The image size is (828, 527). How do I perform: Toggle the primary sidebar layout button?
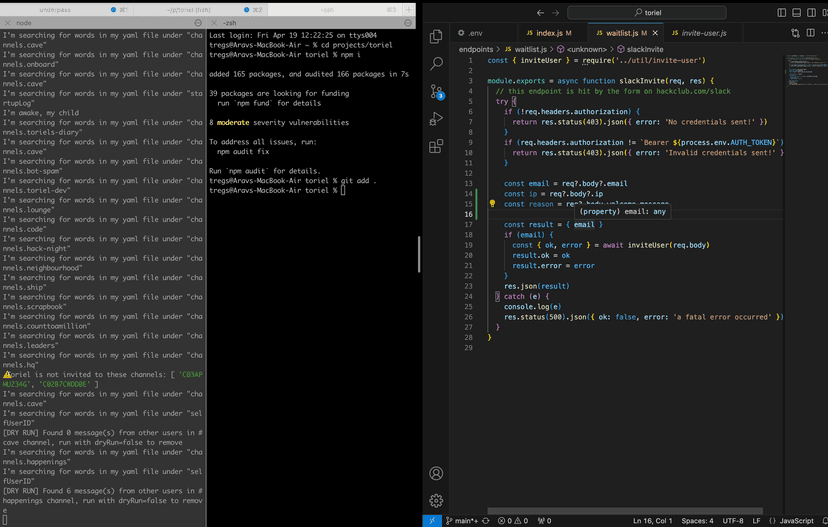(782, 13)
